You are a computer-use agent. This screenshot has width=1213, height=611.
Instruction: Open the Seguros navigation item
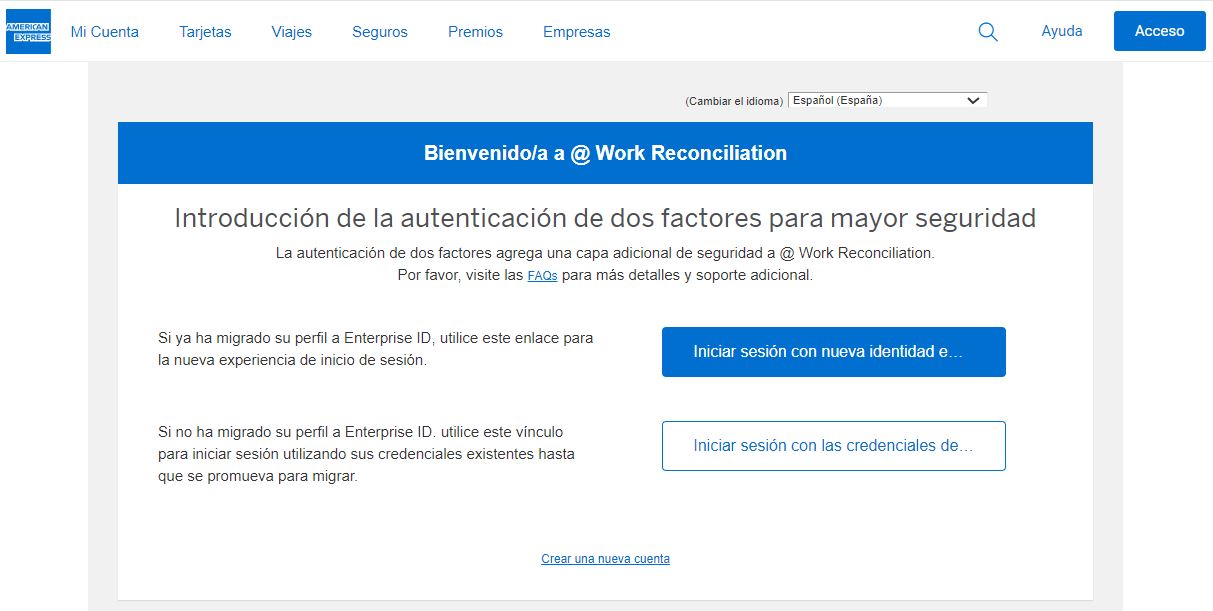(x=380, y=32)
